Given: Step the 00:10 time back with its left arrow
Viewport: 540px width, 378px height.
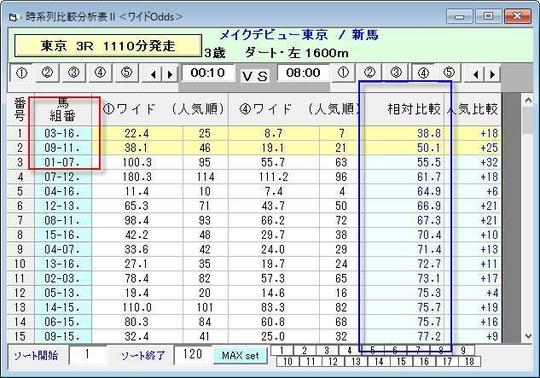Looking at the screenshot, I should pos(153,74).
